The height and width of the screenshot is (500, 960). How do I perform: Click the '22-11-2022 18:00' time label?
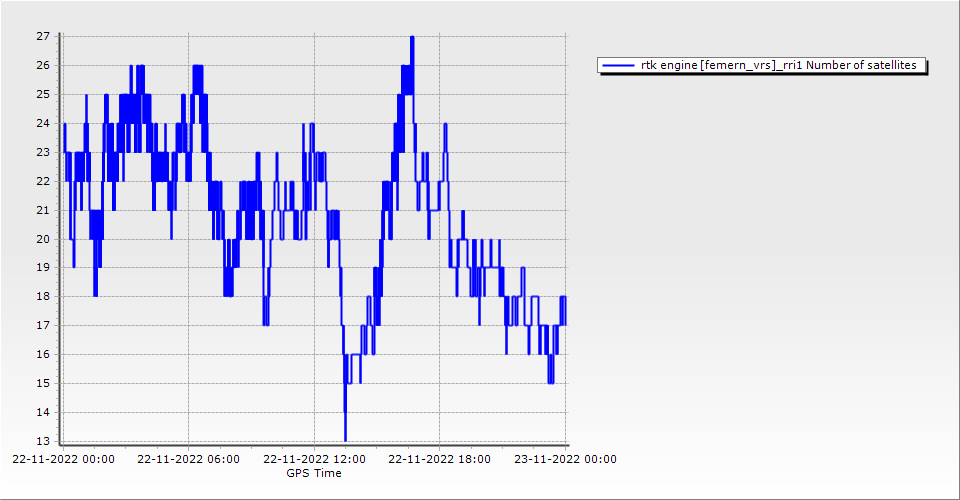point(439,460)
